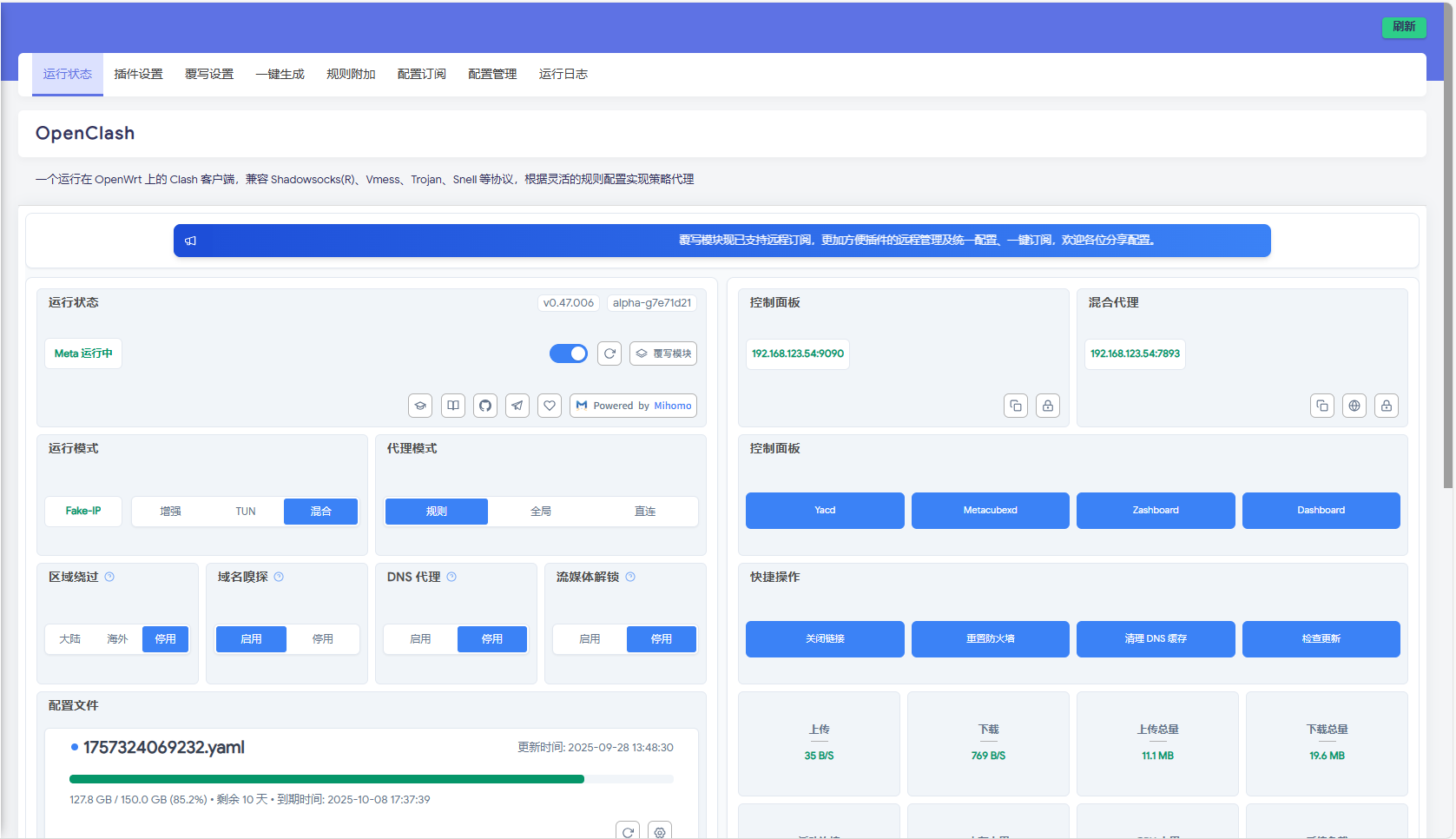Click the gear icon under the config file
Viewport: 1456px width, 839px height.
(x=660, y=831)
